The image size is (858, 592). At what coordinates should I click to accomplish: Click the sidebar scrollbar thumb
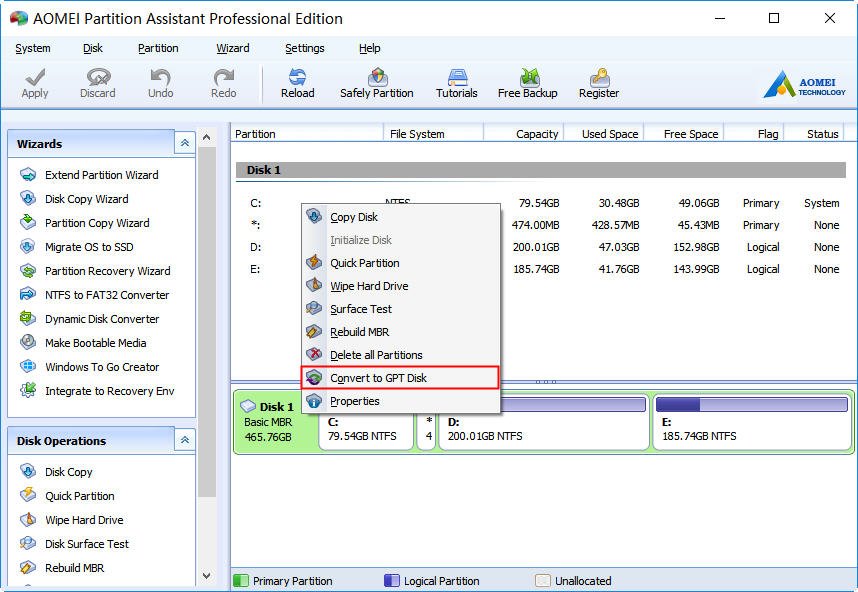206,322
